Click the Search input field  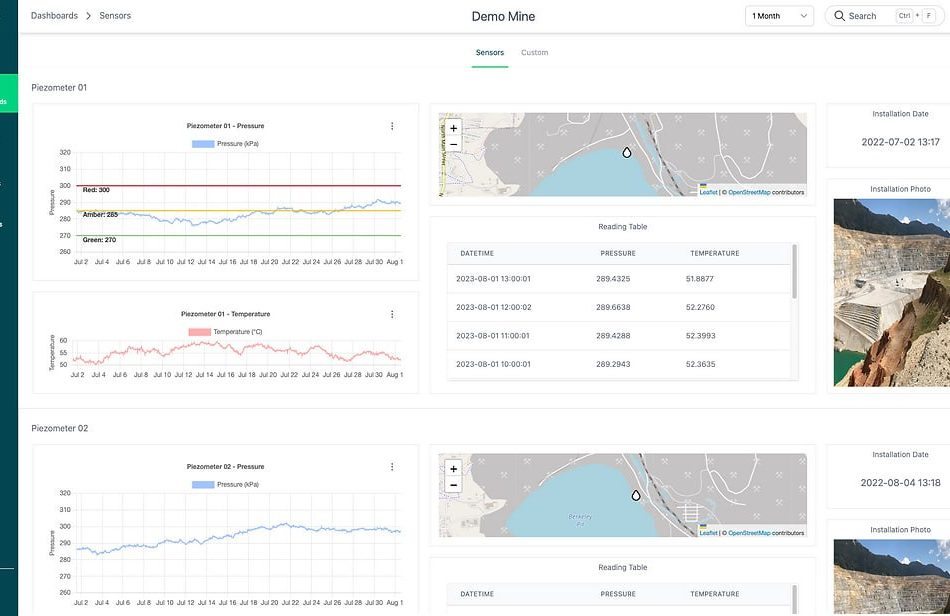[x=862, y=16]
